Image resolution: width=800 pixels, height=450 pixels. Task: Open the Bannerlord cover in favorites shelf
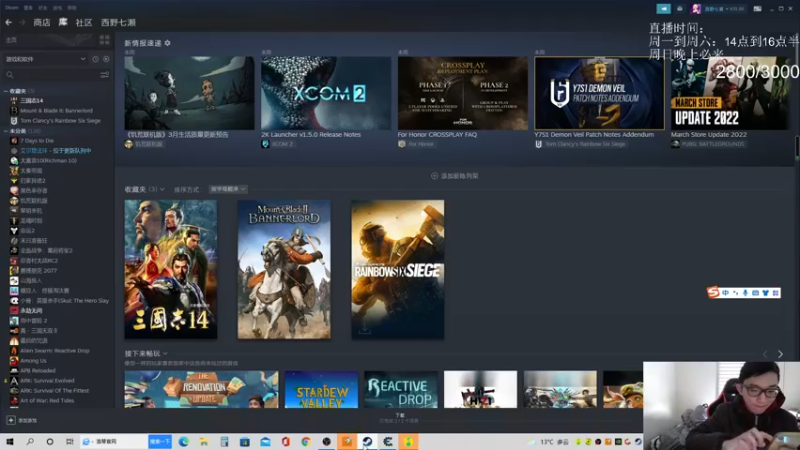pyautogui.click(x=284, y=269)
